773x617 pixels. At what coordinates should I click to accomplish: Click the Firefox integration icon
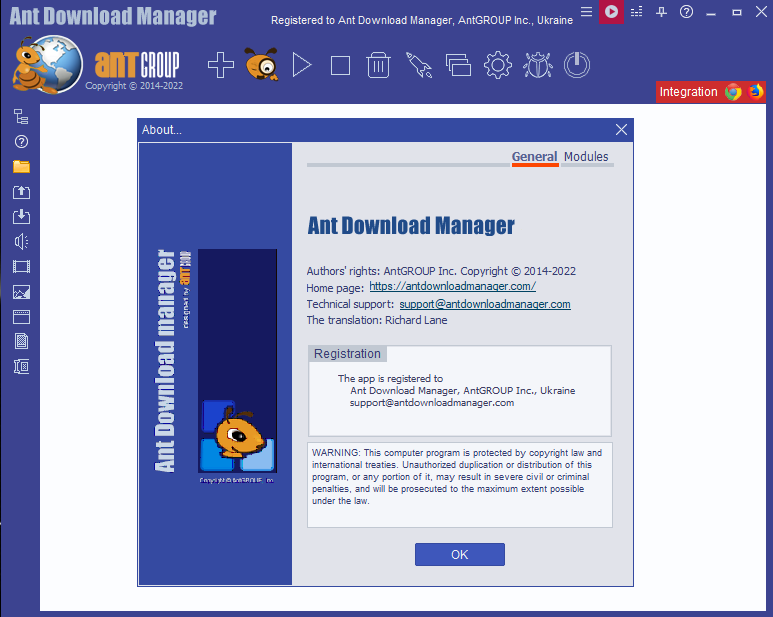[755, 92]
